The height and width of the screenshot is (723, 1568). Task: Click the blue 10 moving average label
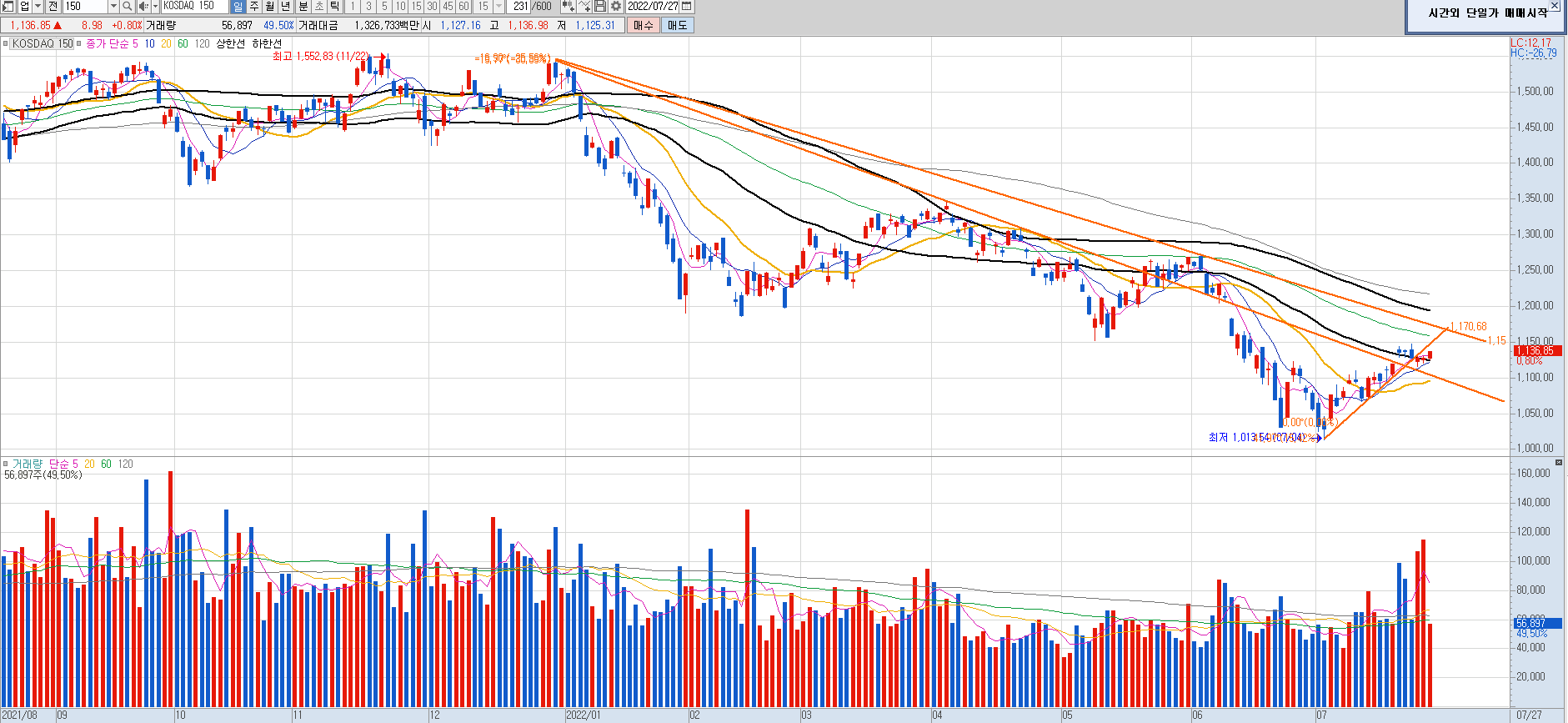149,43
